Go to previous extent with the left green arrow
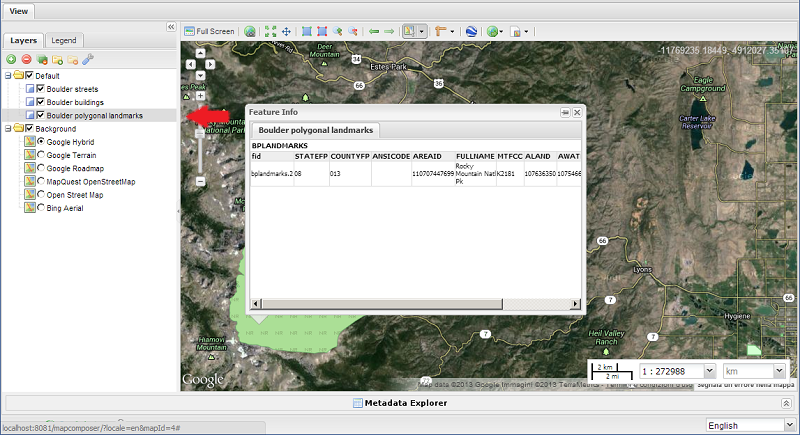Image resolution: width=800 pixels, height=435 pixels. [x=374, y=32]
